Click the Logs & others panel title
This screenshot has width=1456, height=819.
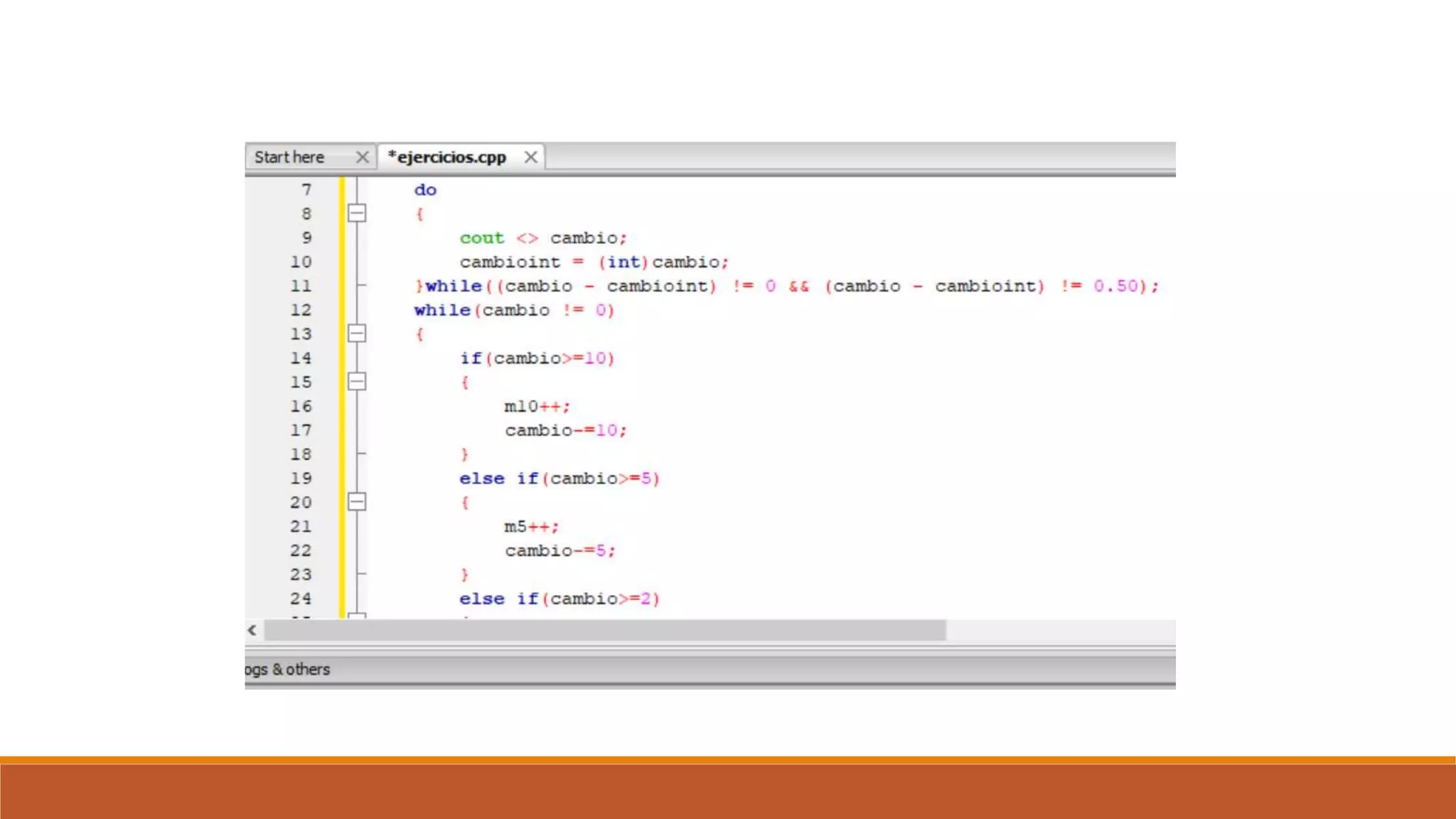pos(288,670)
